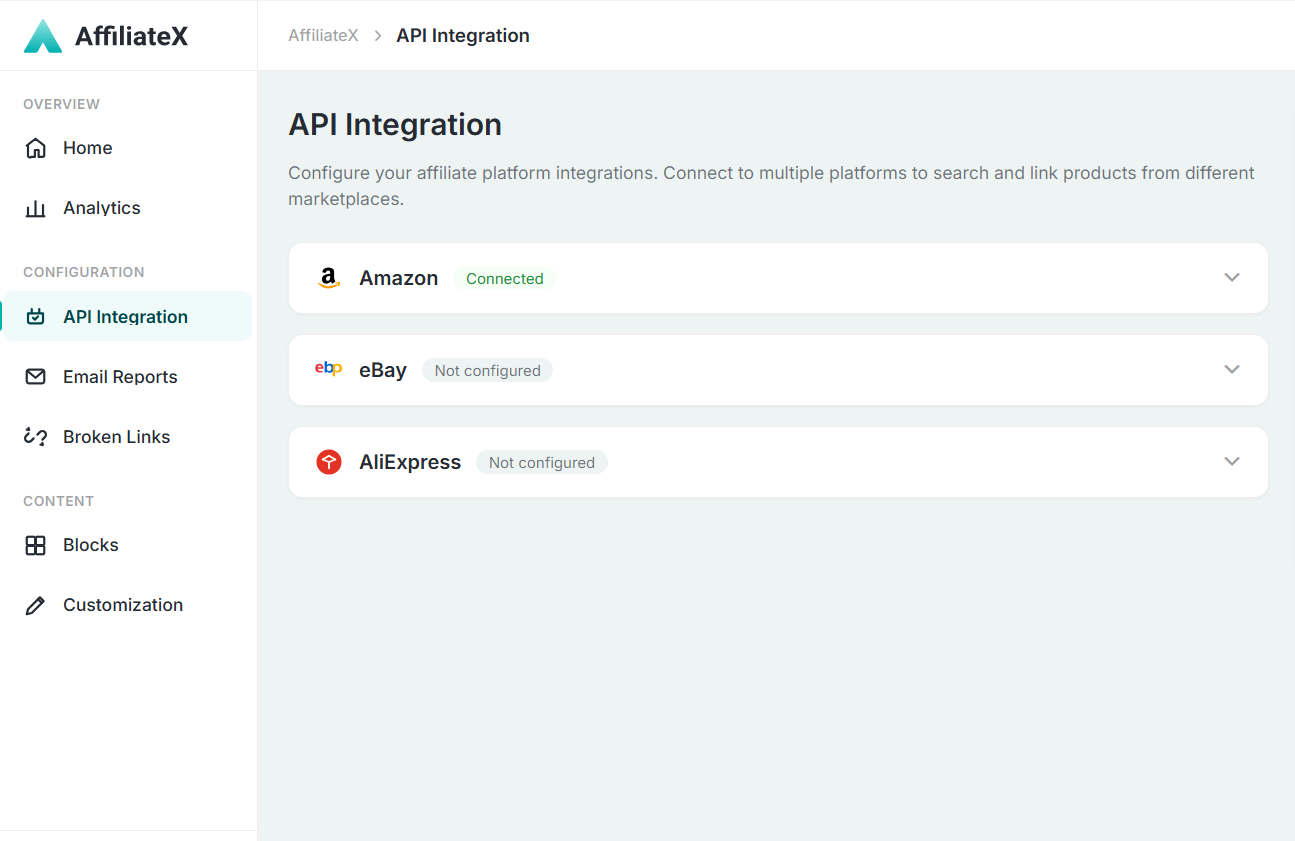The height and width of the screenshot is (841, 1295).
Task: Go to Email Reports page
Action: (x=128, y=377)
